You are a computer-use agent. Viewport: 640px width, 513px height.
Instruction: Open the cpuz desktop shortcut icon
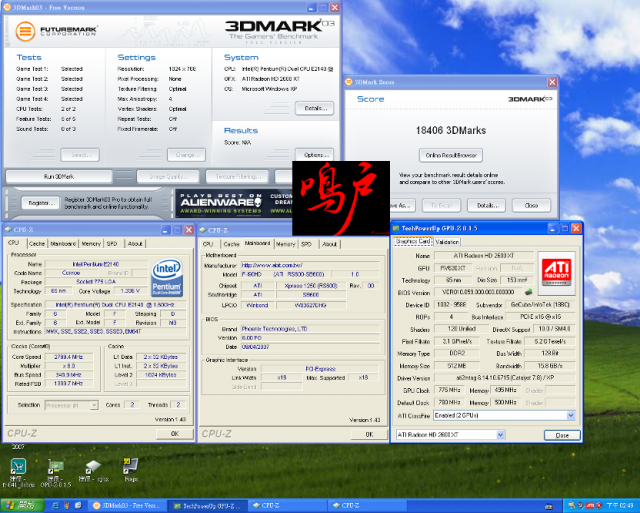pyautogui.click(x=93, y=471)
